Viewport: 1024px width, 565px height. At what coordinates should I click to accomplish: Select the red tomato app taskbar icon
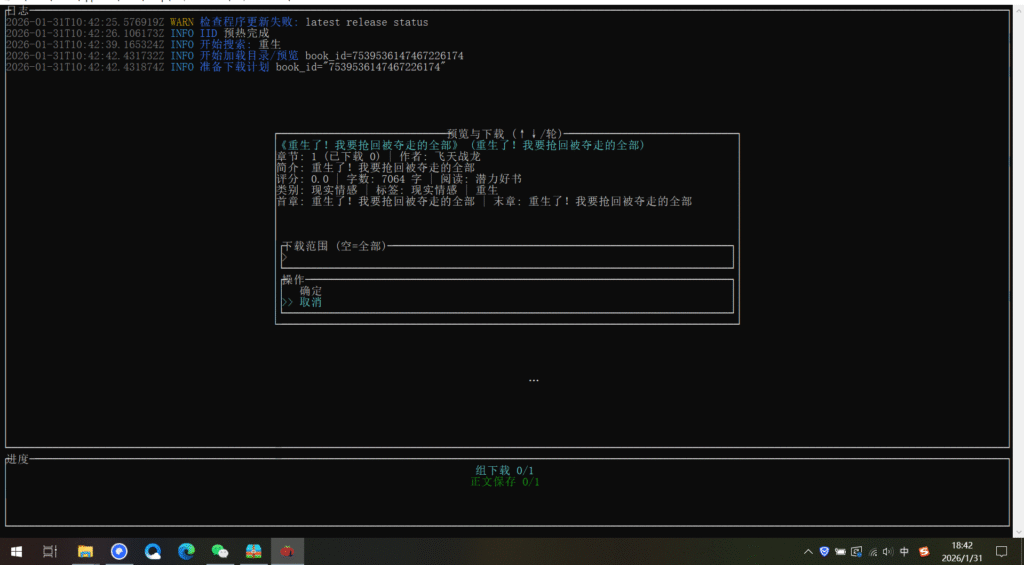click(x=288, y=551)
